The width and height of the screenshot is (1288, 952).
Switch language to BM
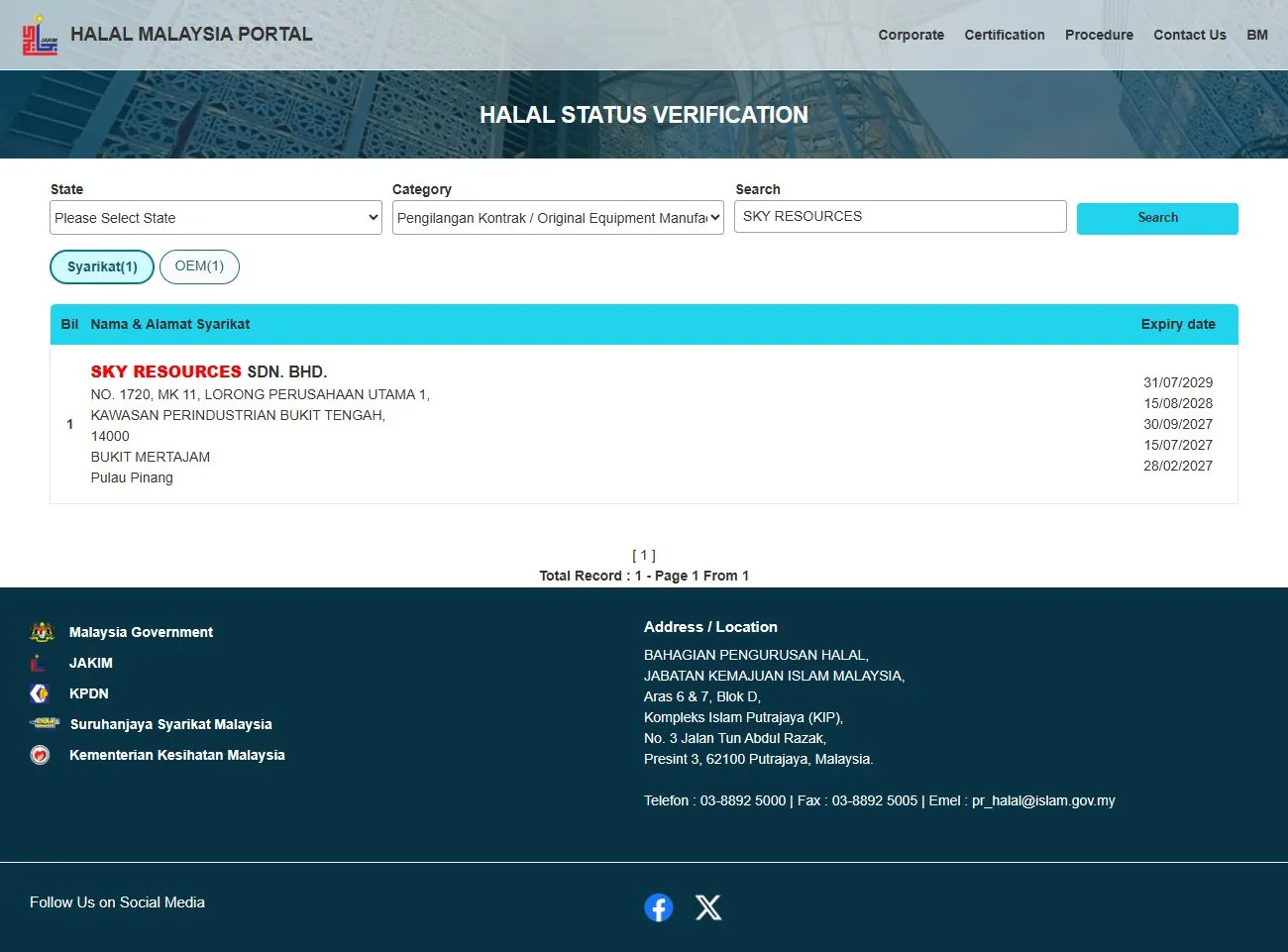tap(1257, 35)
